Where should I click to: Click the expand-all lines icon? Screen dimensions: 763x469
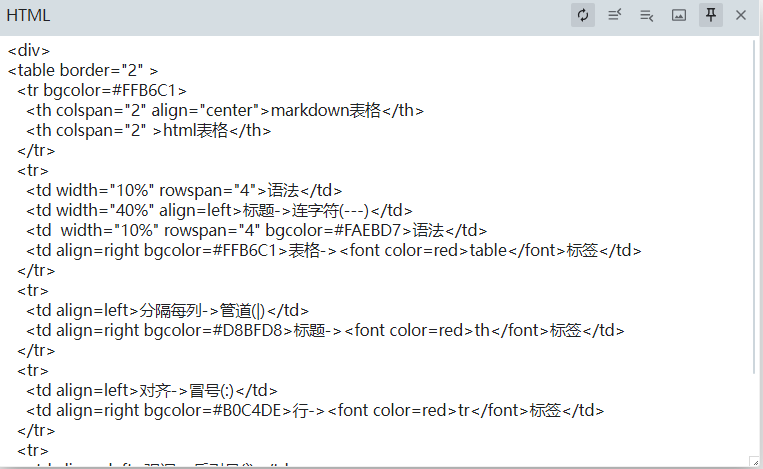click(647, 15)
